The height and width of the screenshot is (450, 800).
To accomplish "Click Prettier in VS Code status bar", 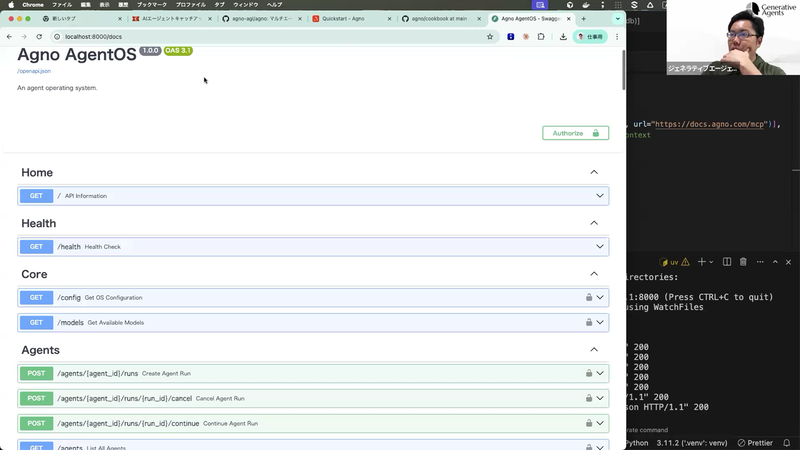I will point(755,443).
